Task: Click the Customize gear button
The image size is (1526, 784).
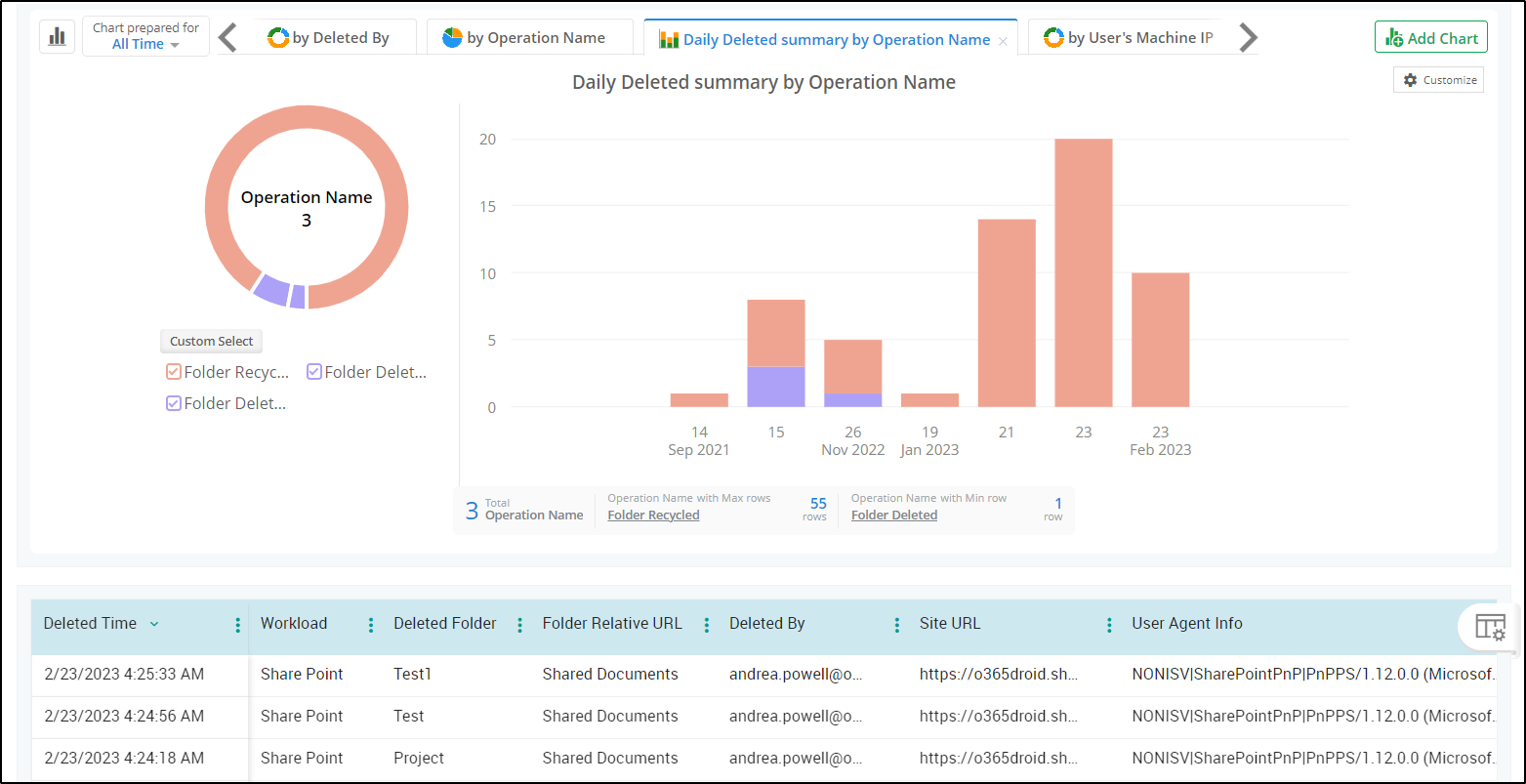Action: (x=1439, y=80)
